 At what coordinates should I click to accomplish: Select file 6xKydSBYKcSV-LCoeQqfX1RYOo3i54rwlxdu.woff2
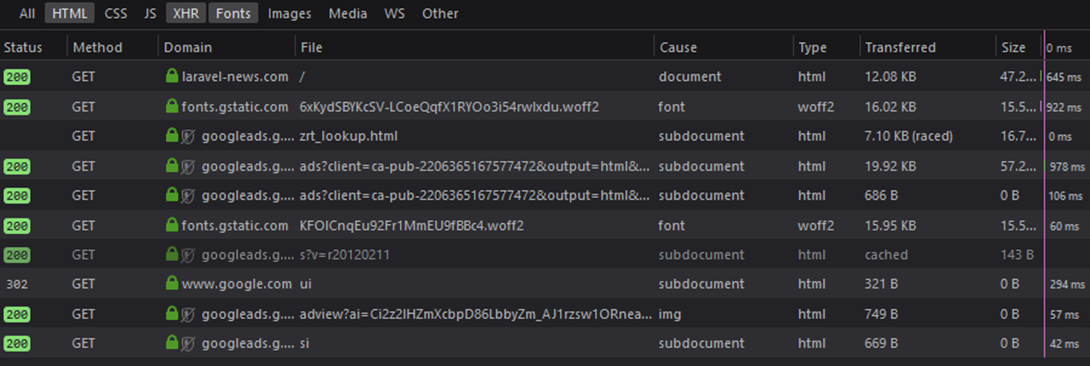tap(449, 107)
